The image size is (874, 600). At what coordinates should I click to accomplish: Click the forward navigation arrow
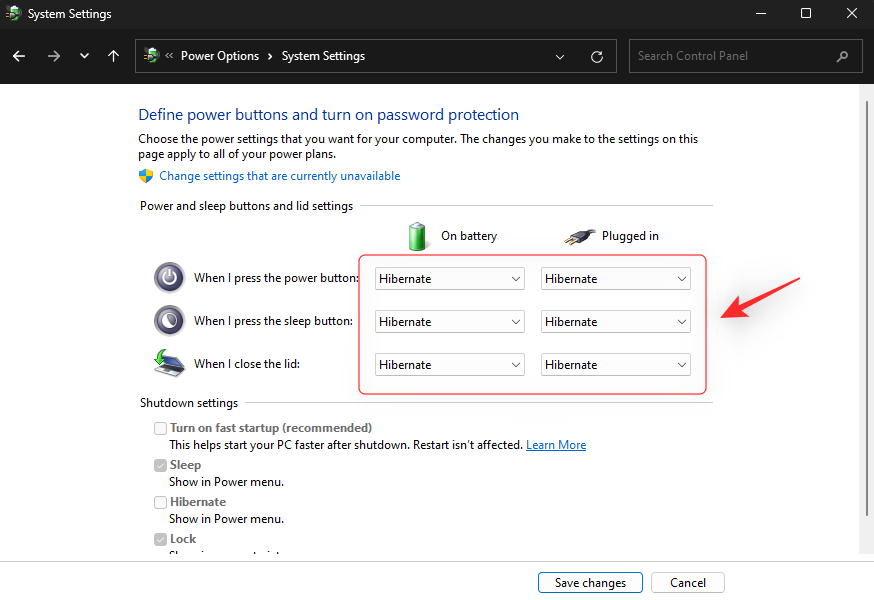pos(54,56)
